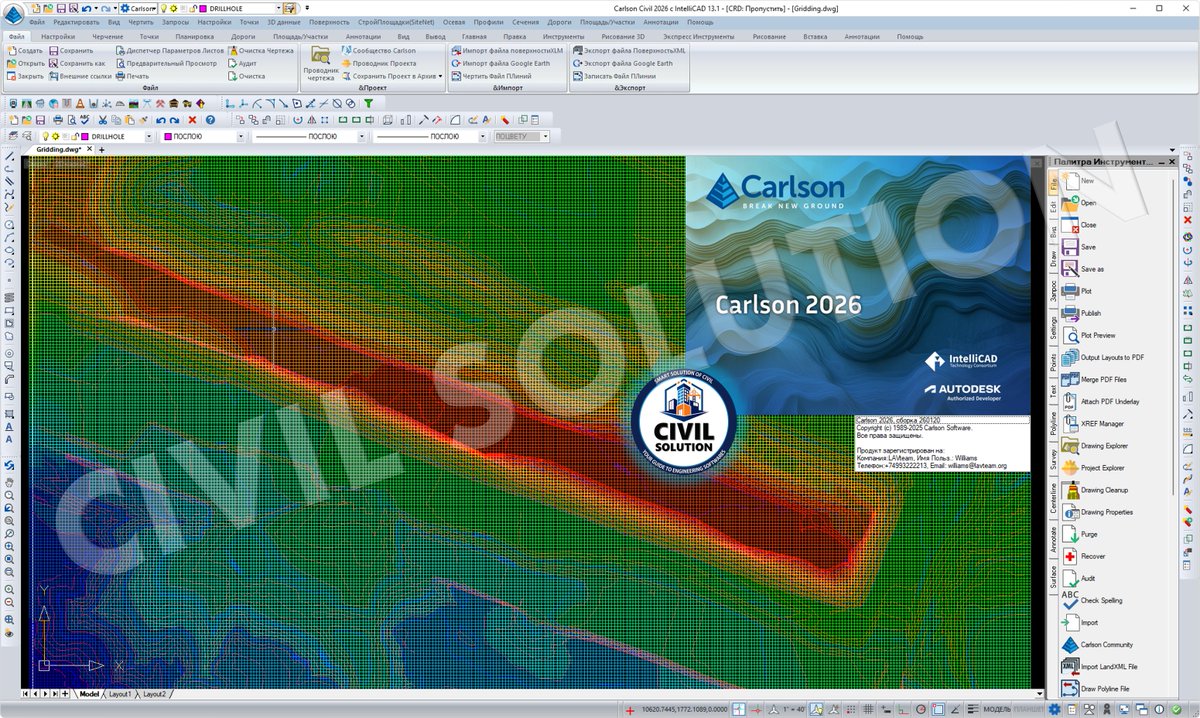Viewport: 1200px width, 718px height.
Task: Click the Печать ribbon button
Action: point(132,76)
